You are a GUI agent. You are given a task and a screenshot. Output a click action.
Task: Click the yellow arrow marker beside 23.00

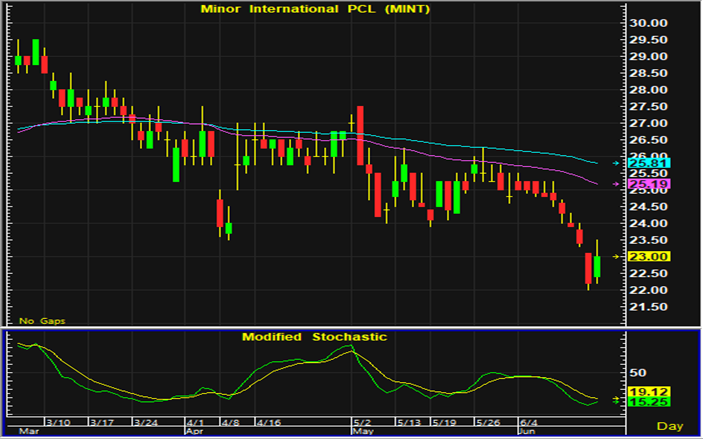point(616,256)
